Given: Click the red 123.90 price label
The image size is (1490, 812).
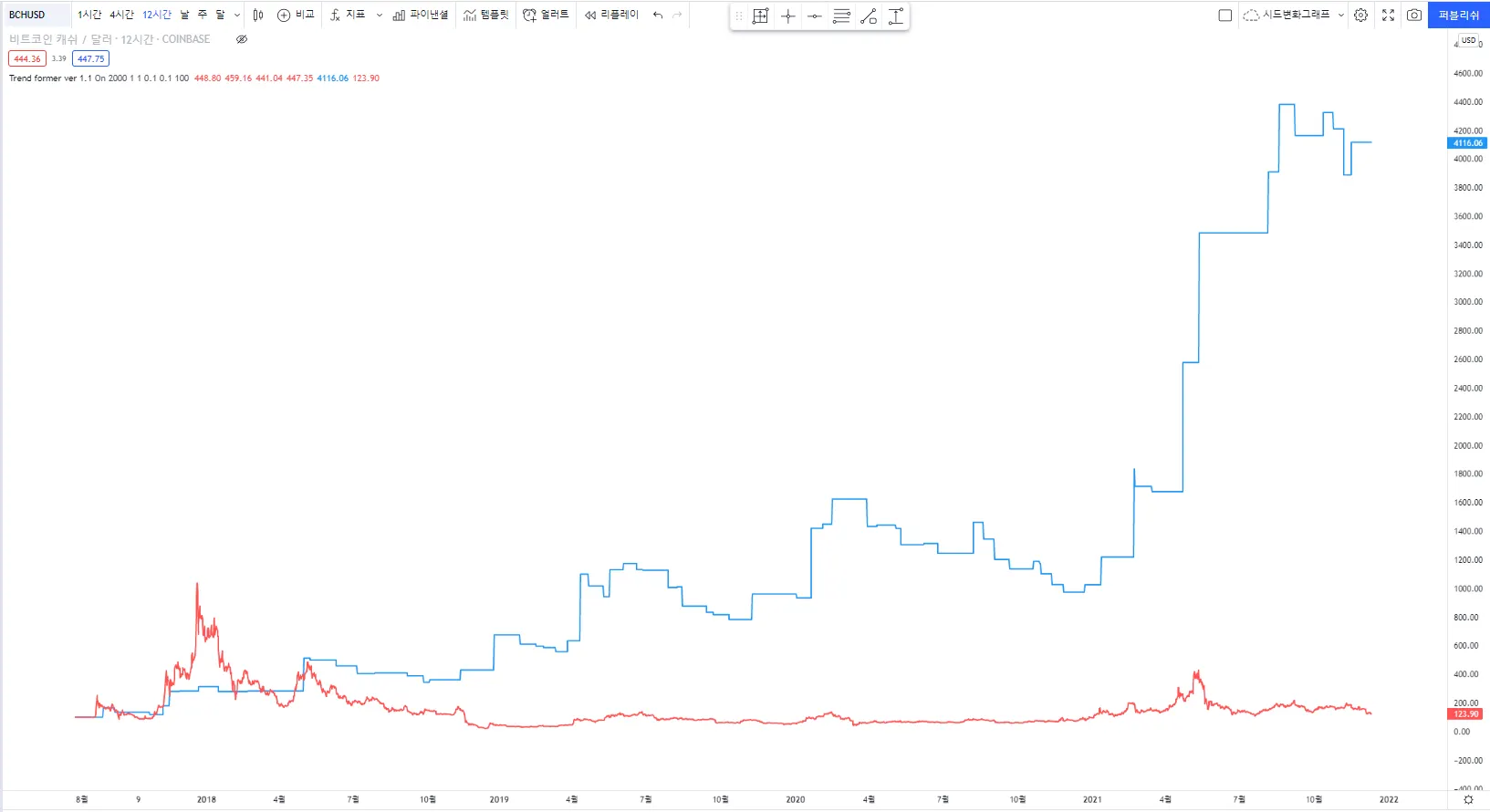Looking at the screenshot, I should coord(1466,714).
